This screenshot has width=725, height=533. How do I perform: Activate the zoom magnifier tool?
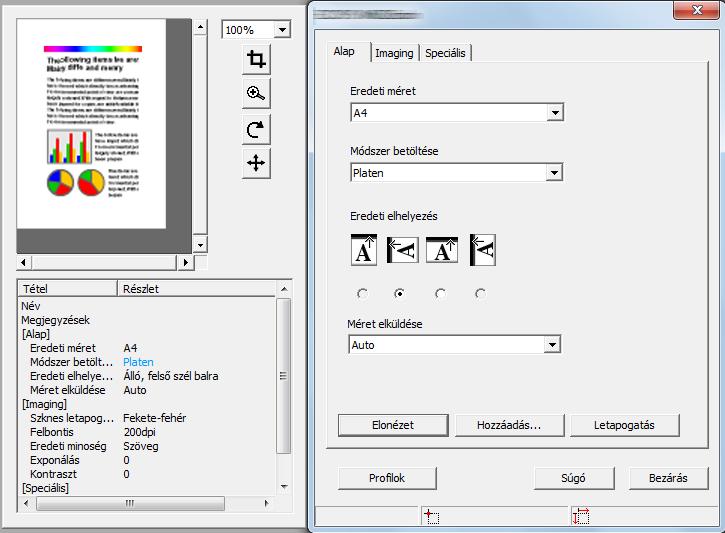tap(256, 93)
